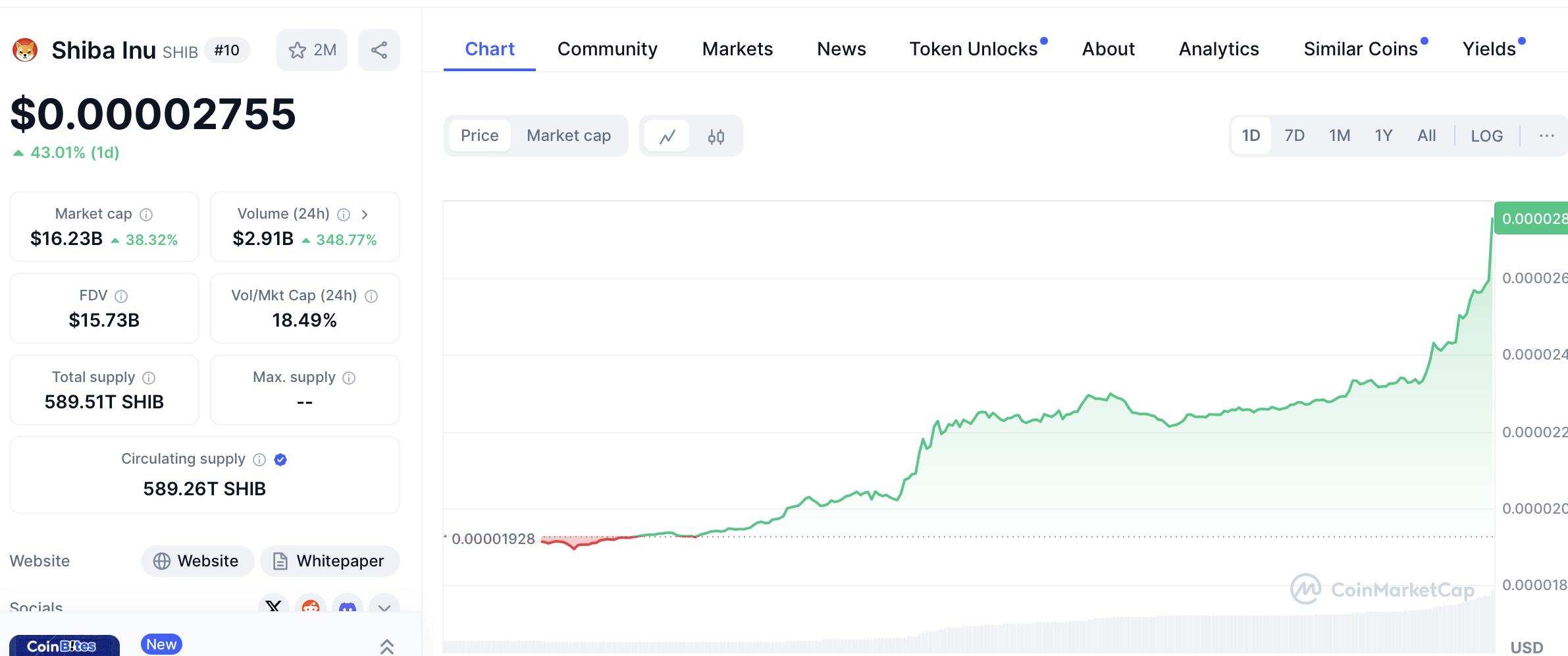Open Volume (24h) details arrow
Image resolution: width=1568 pixels, height=656 pixels.
point(365,215)
